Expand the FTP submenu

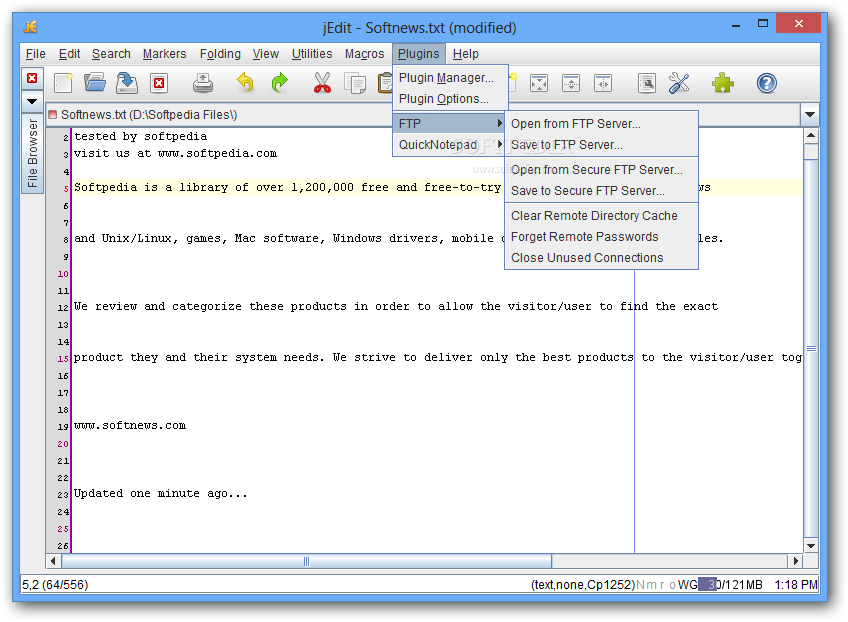point(449,124)
